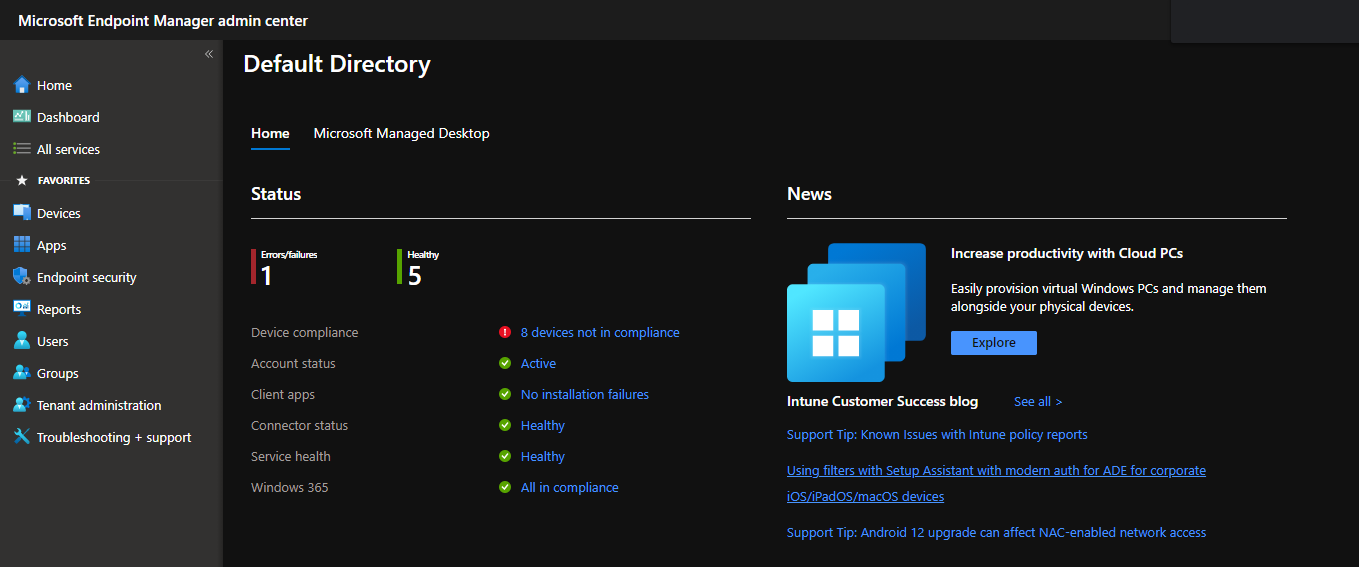
Task: Open Groups menu entry
Action: click(x=111, y=373)
